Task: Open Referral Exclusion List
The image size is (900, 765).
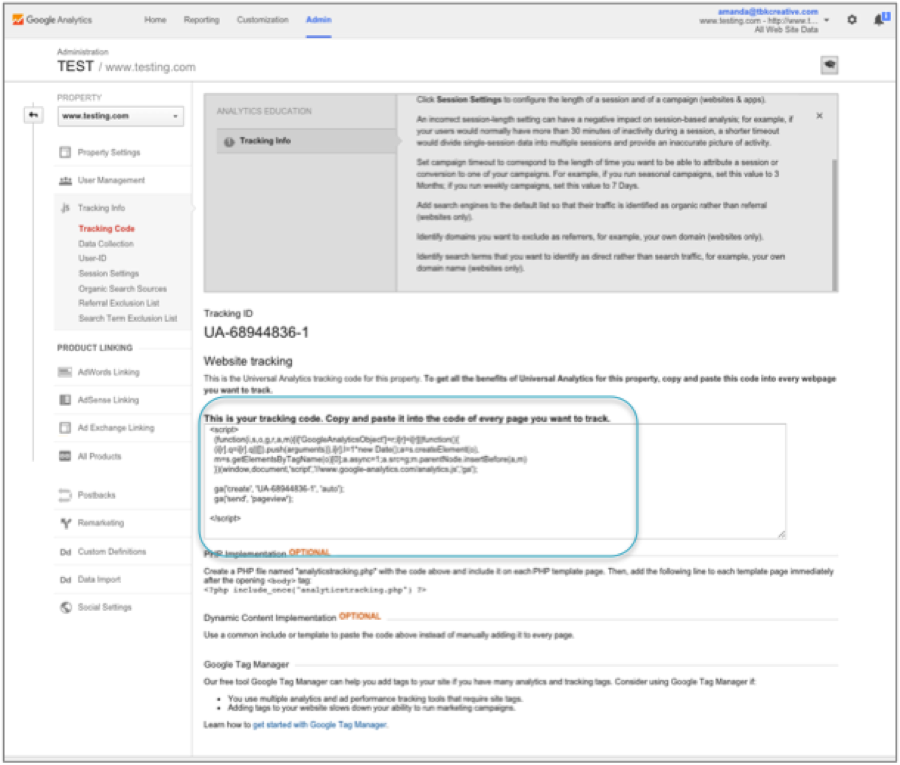Action: (x=119, y=303)
